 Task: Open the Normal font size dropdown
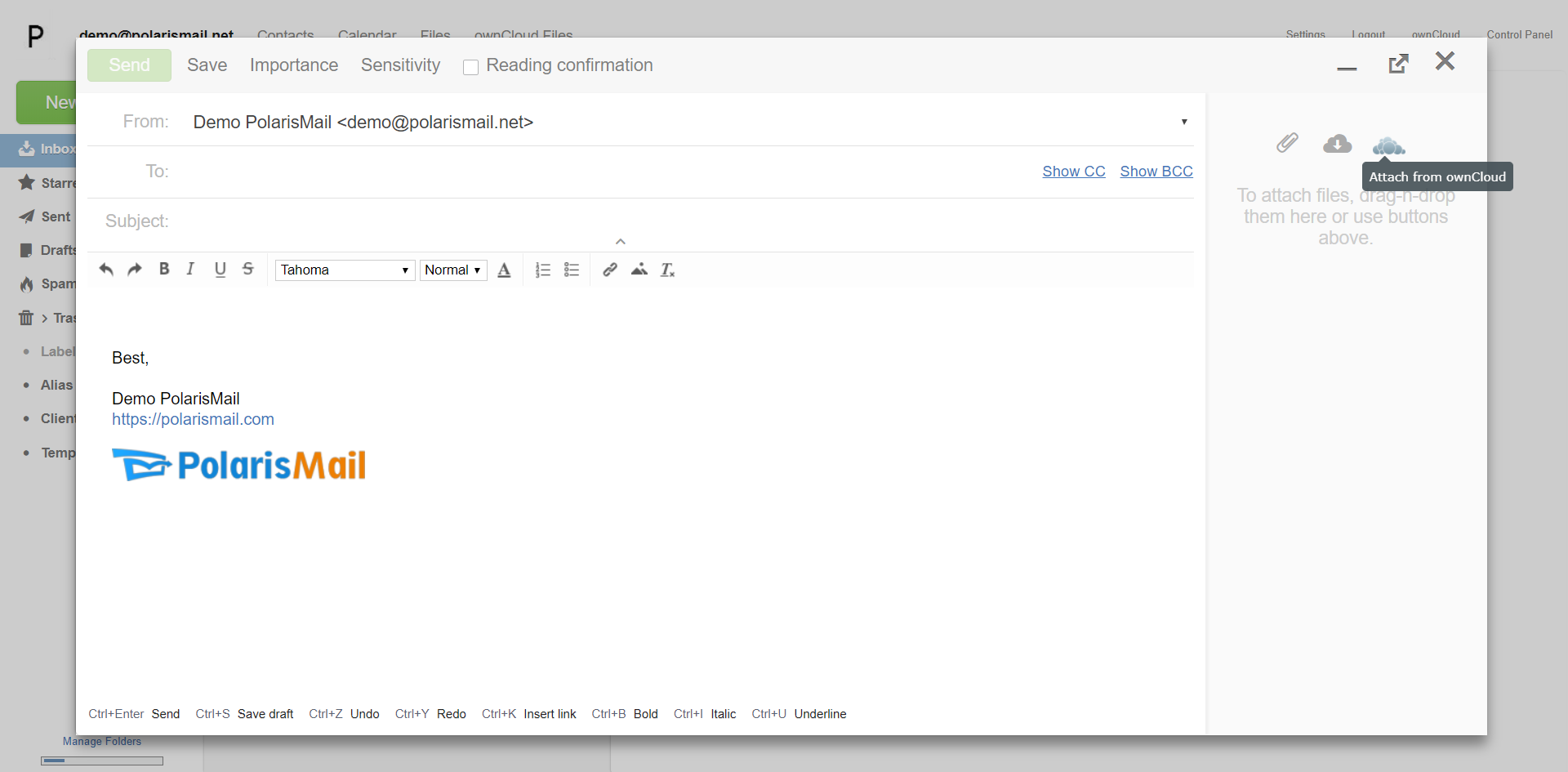coord(453,270)
